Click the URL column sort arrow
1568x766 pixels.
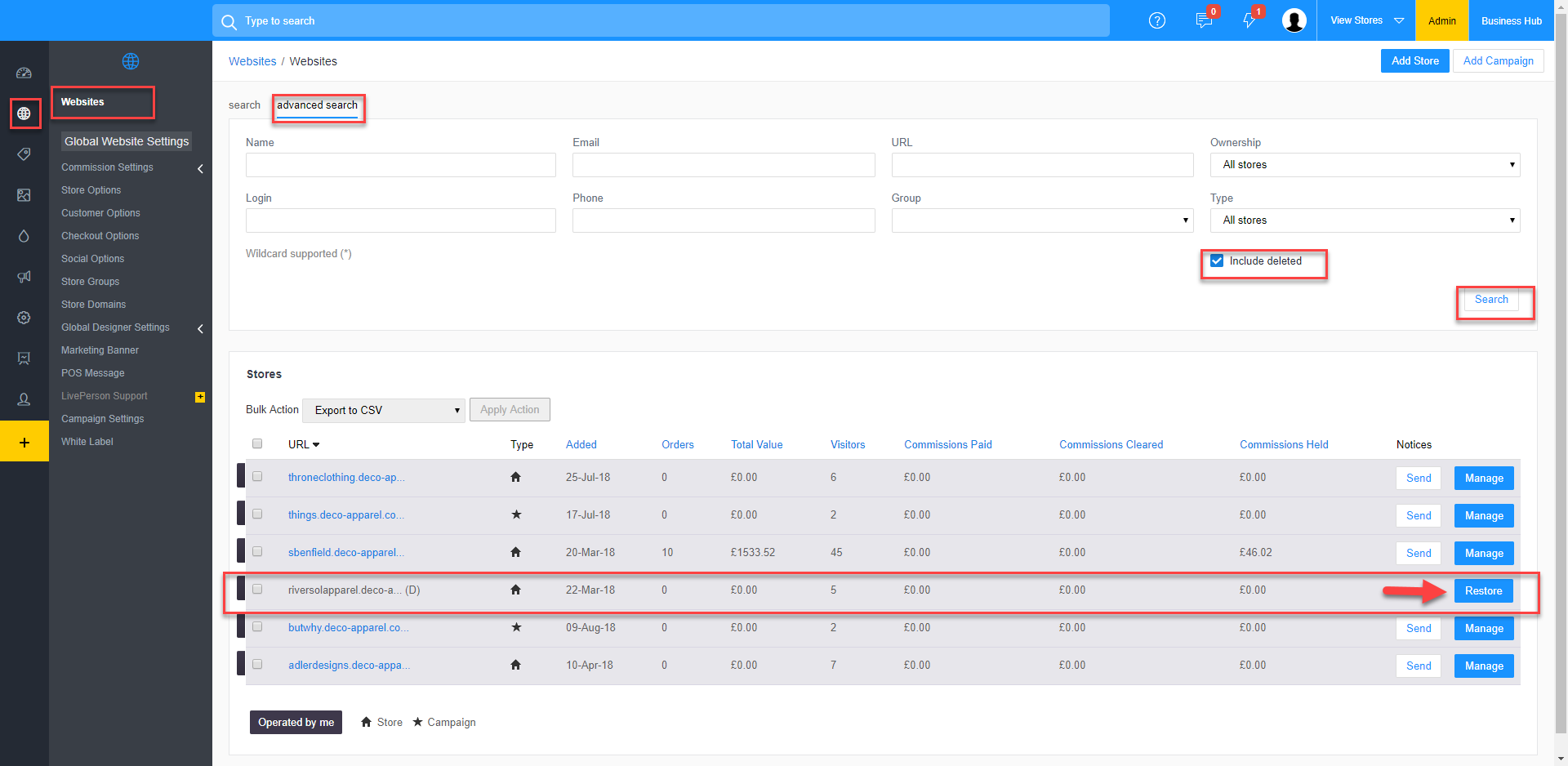click(316, 445)
